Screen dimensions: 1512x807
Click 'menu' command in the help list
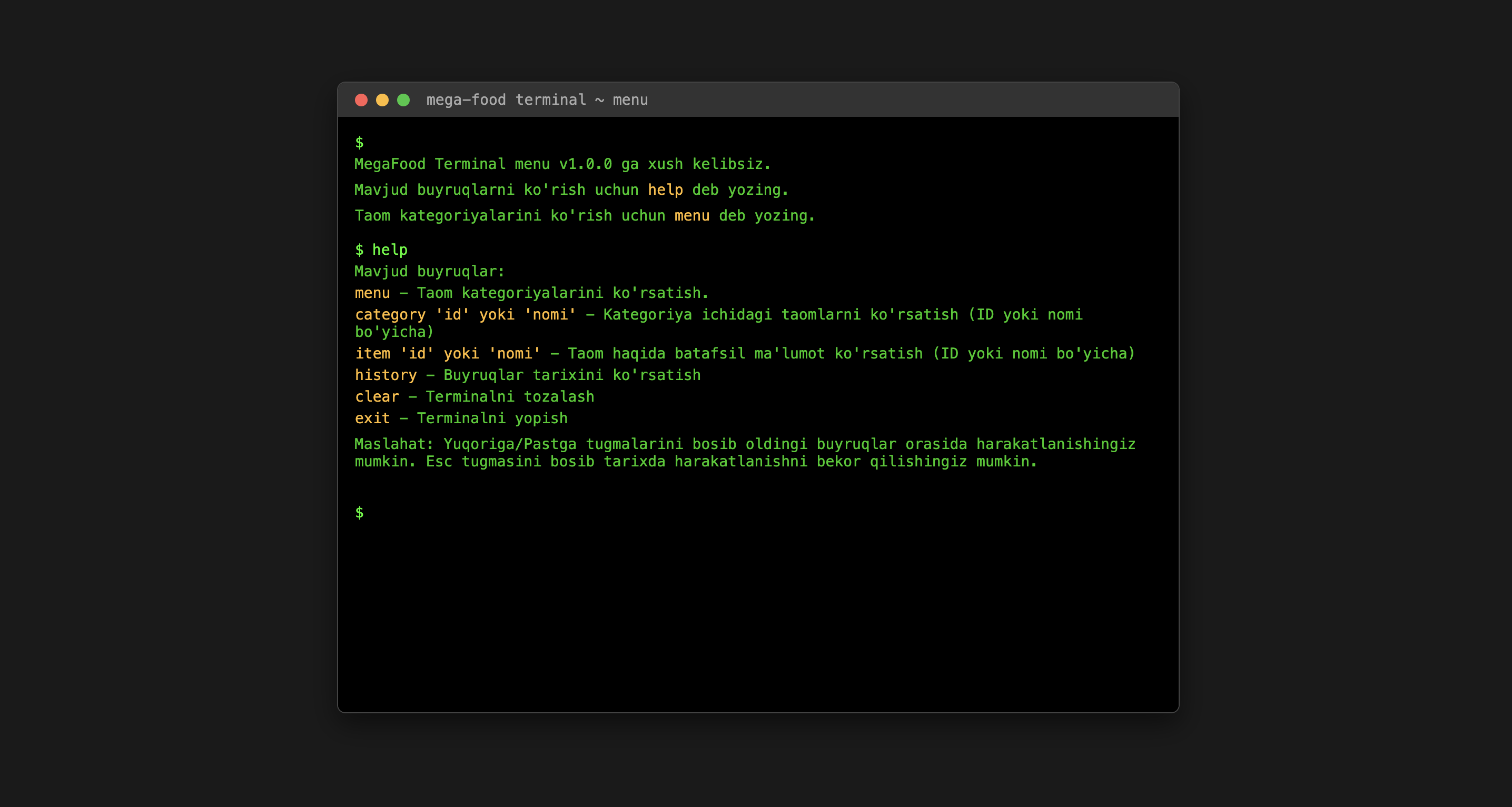pos(372,293)
